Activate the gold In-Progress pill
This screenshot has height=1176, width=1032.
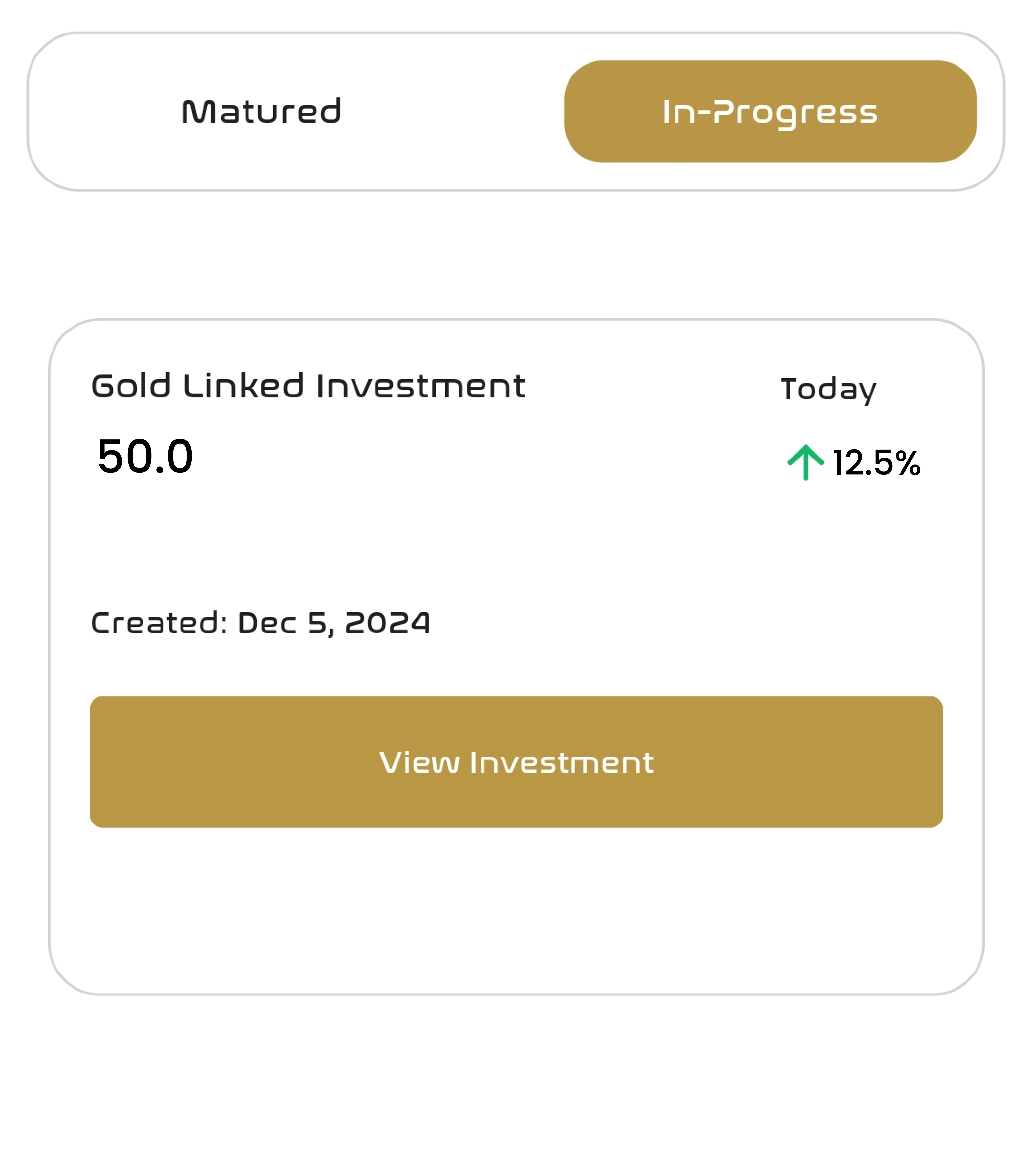pyautogui.click(x=769, y=112)
